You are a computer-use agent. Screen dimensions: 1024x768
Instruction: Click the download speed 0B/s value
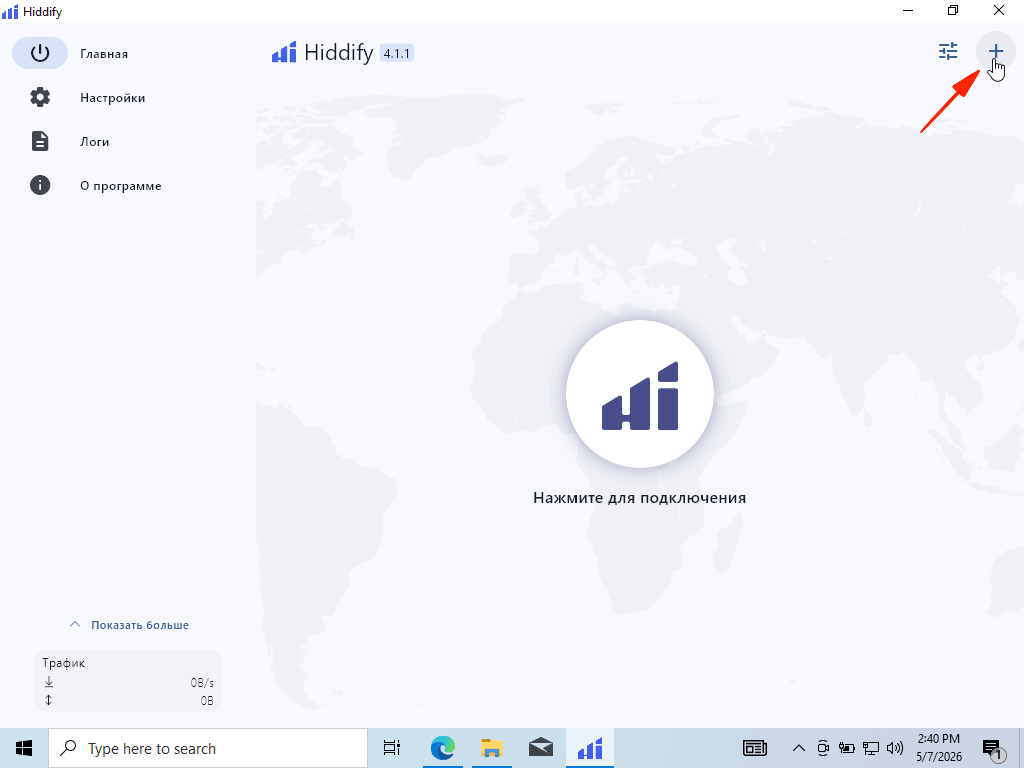pos(202,682)
